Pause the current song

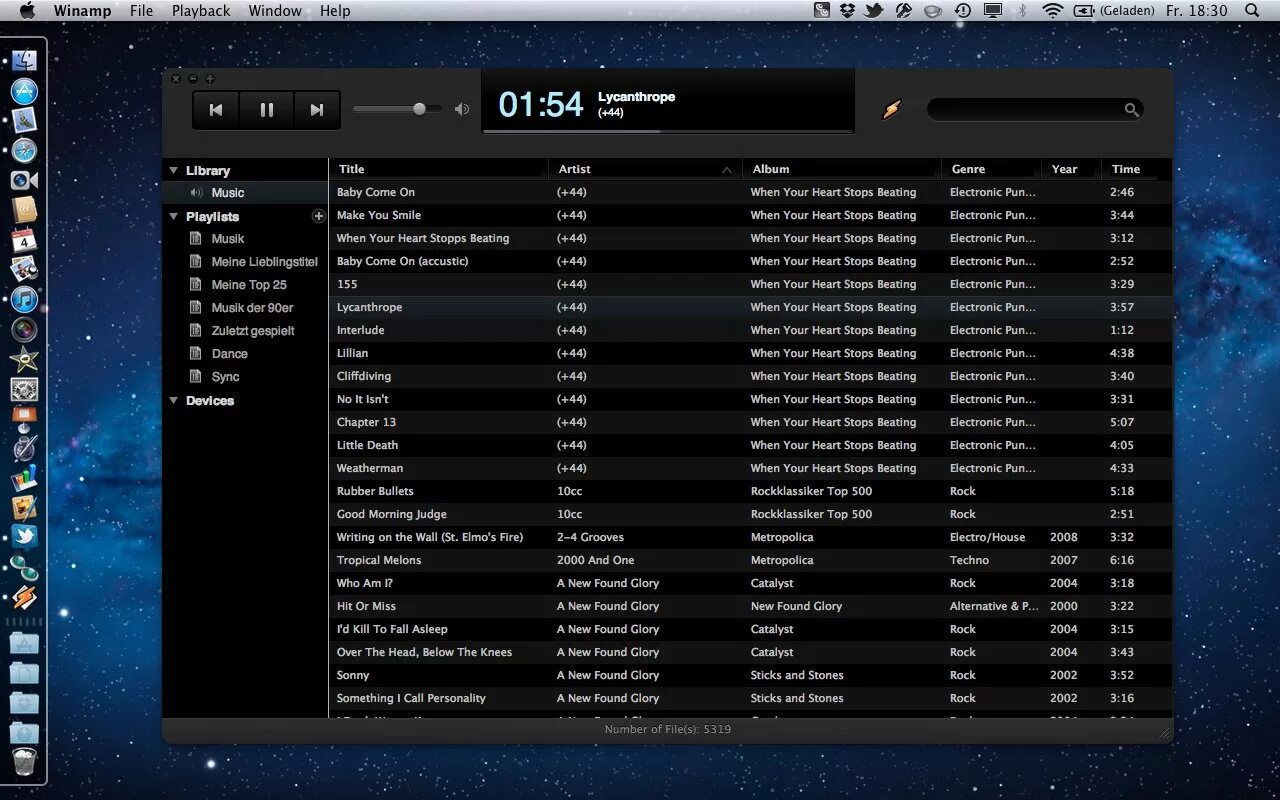click(267, 110)
